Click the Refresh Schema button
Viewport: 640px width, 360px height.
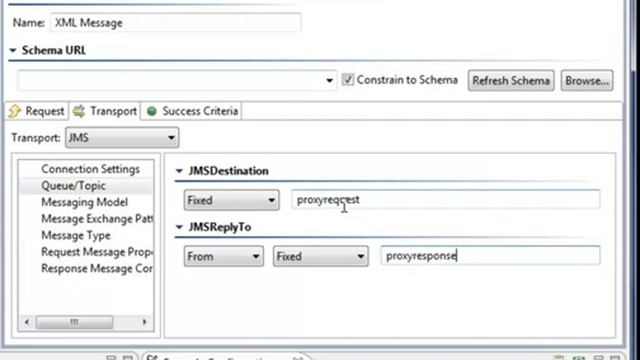pos(511,80)
